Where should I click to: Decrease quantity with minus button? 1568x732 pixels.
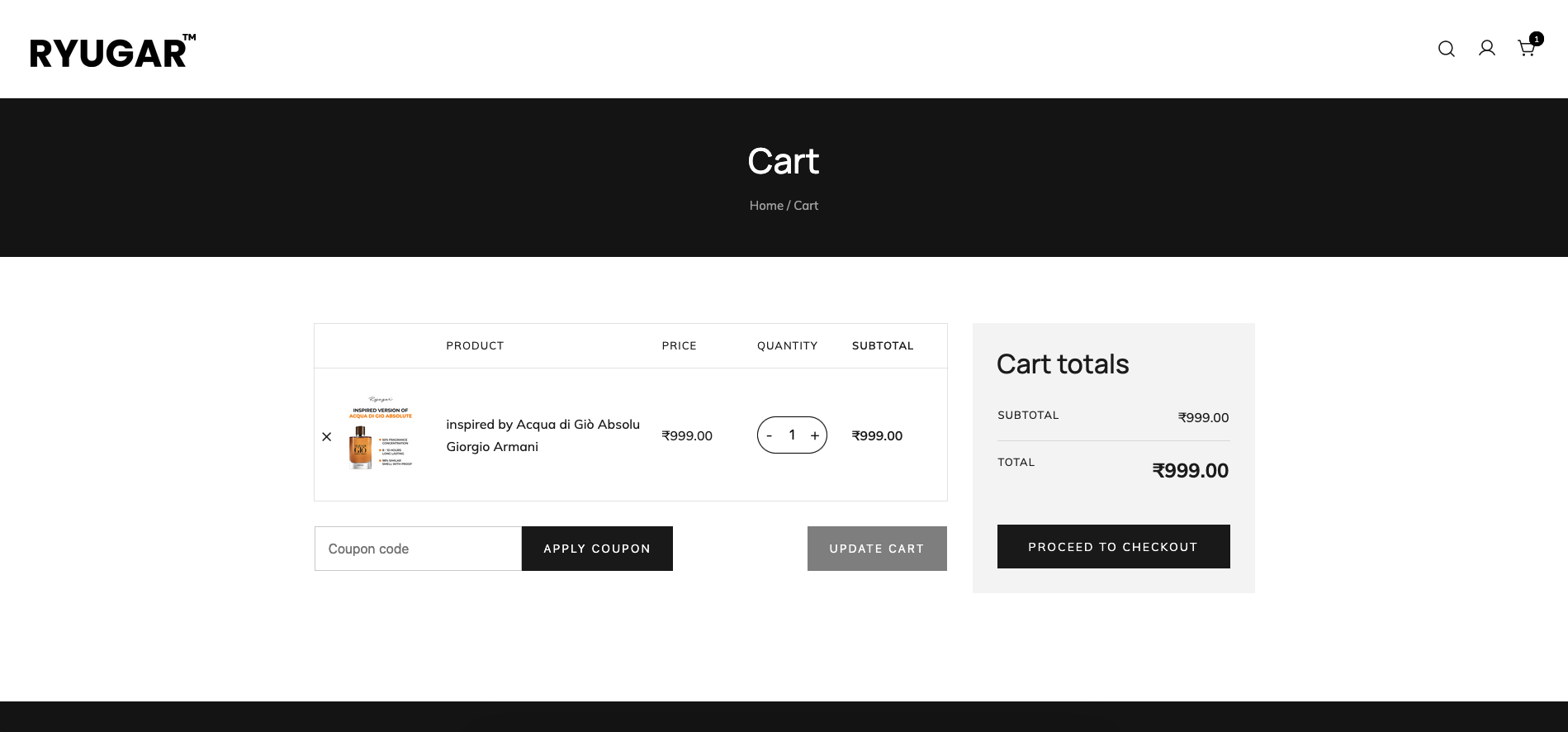[x=769, y=435]
